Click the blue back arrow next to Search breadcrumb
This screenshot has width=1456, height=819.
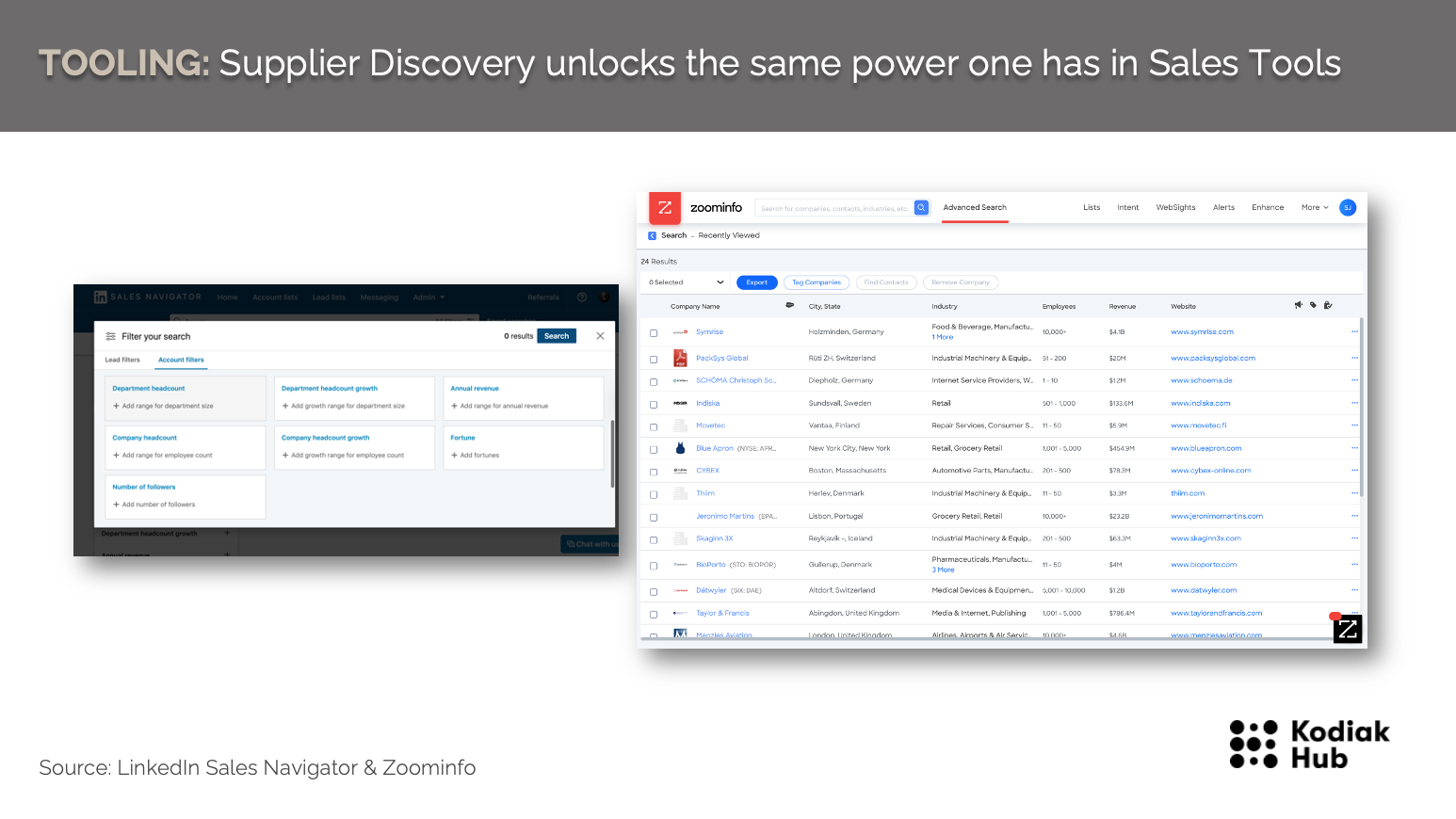(x=652, y=235)
